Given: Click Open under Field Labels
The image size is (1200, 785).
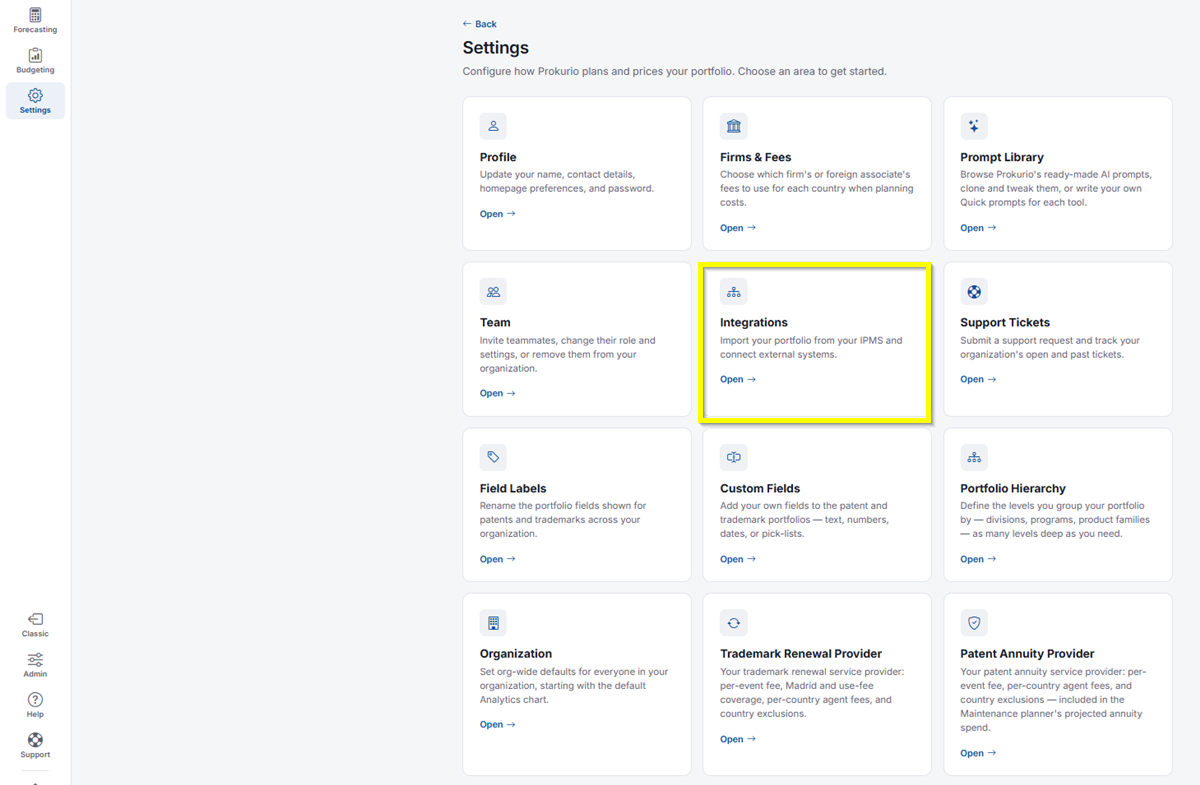Looking at the screenshot, I should coord(498,559).
